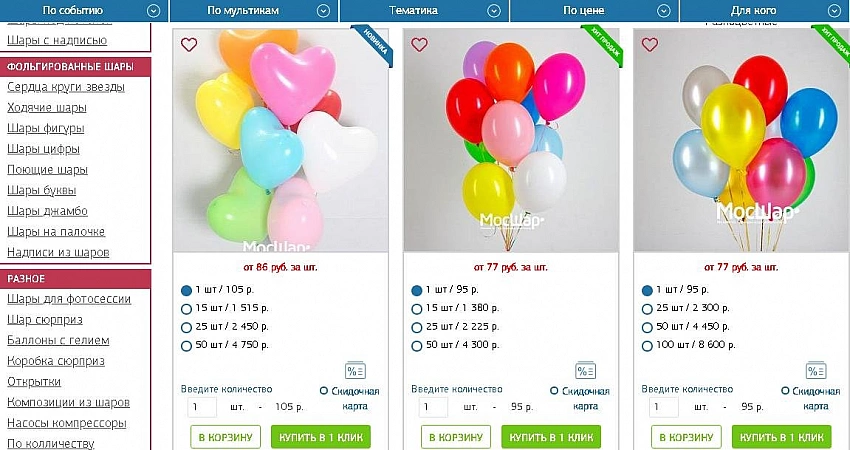Select 100 шт / 8 600 р. option
The image size is (850, 450).
pyautogui.click(x=647, y=346)
